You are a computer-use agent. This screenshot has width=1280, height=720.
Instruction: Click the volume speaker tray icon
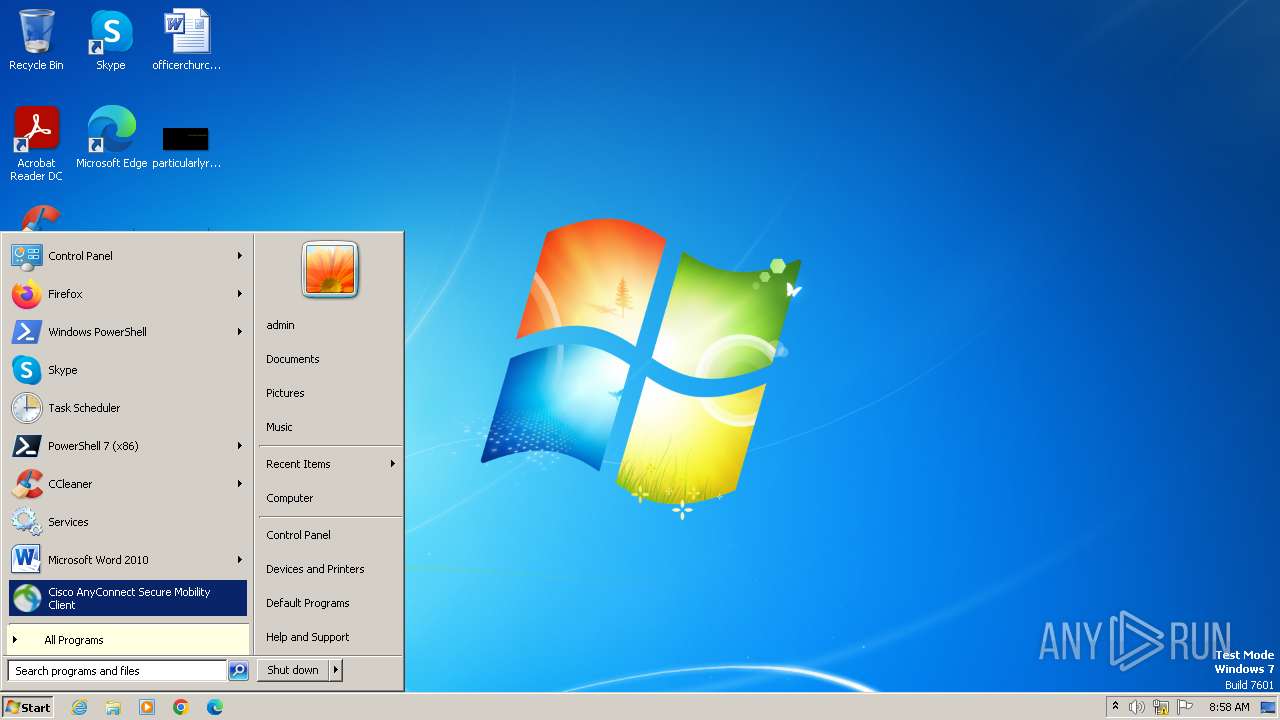click(1137, 707)
